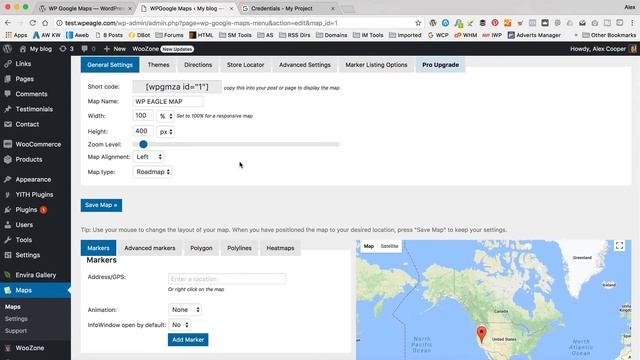Image resolution: width=640 pixels, height=360 pixels.
Task: Open the Map type Roadmap dropdown
Action: pos(153,172)
